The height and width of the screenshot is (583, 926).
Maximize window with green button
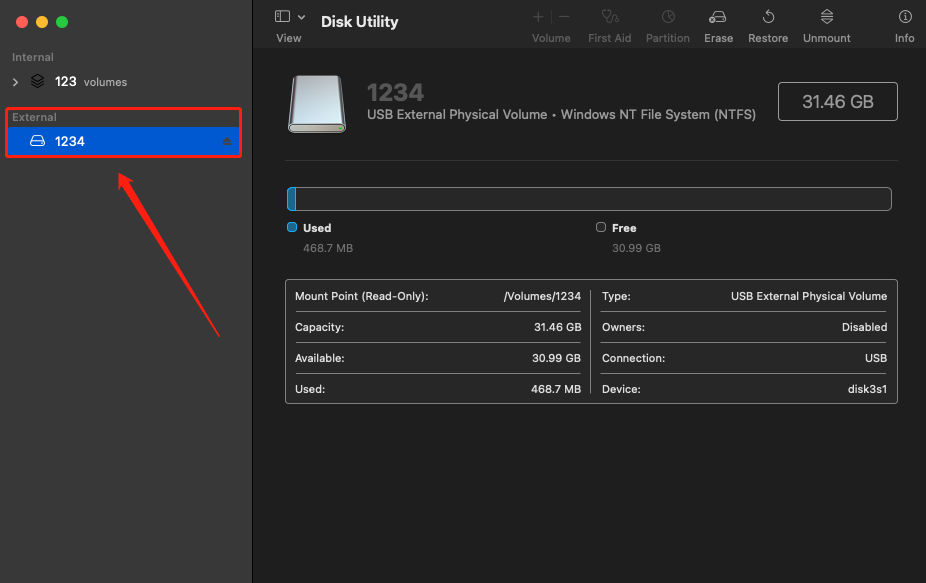click(62, 22)
